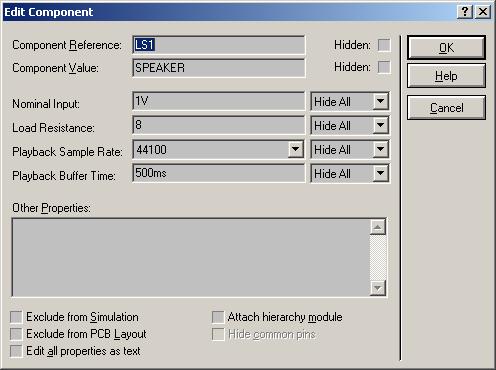Click into the Other Properties text area
Image resolution: width=496 pixels, height=370 pixels.
tap(191, 257)
